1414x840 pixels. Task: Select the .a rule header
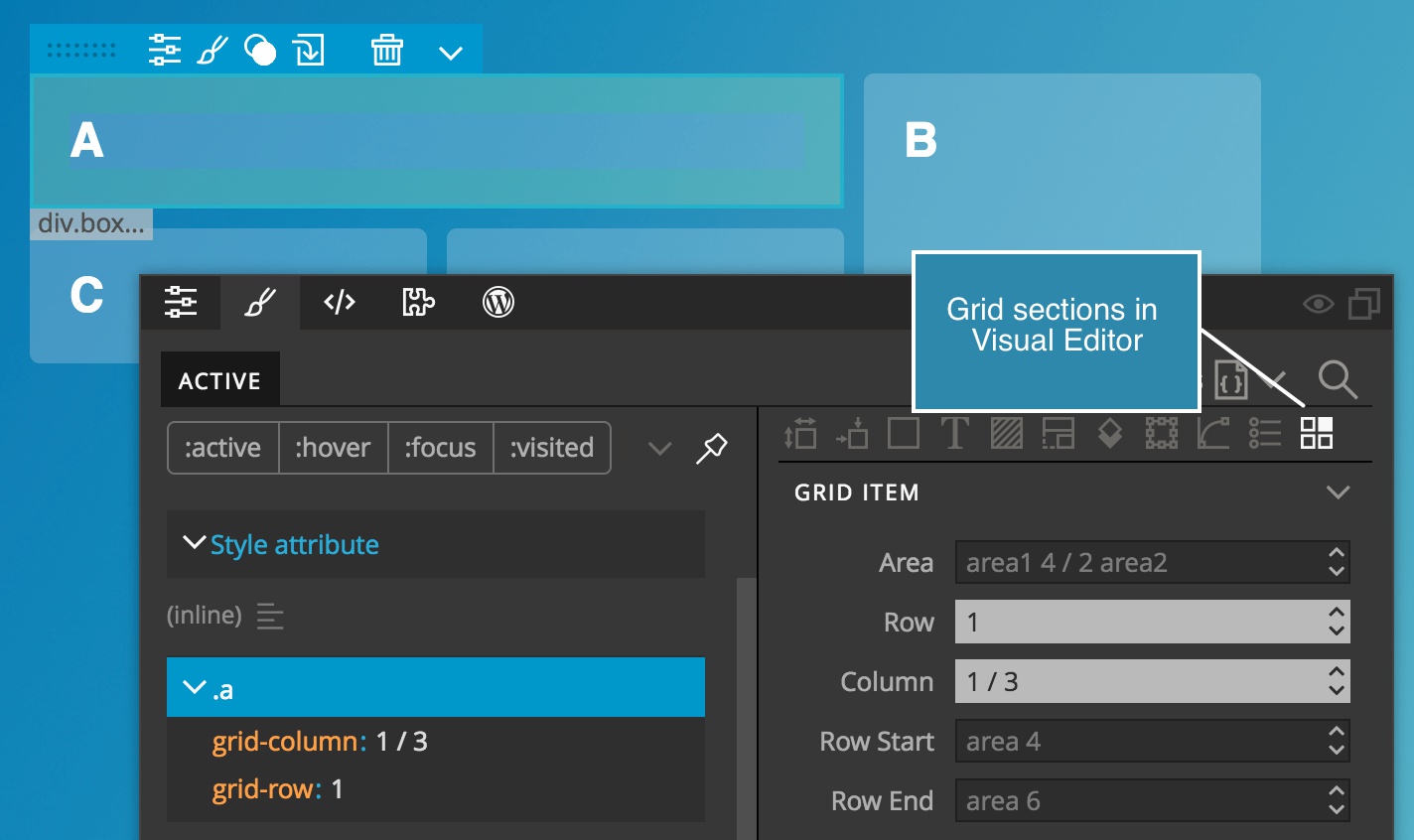(436, 687)
